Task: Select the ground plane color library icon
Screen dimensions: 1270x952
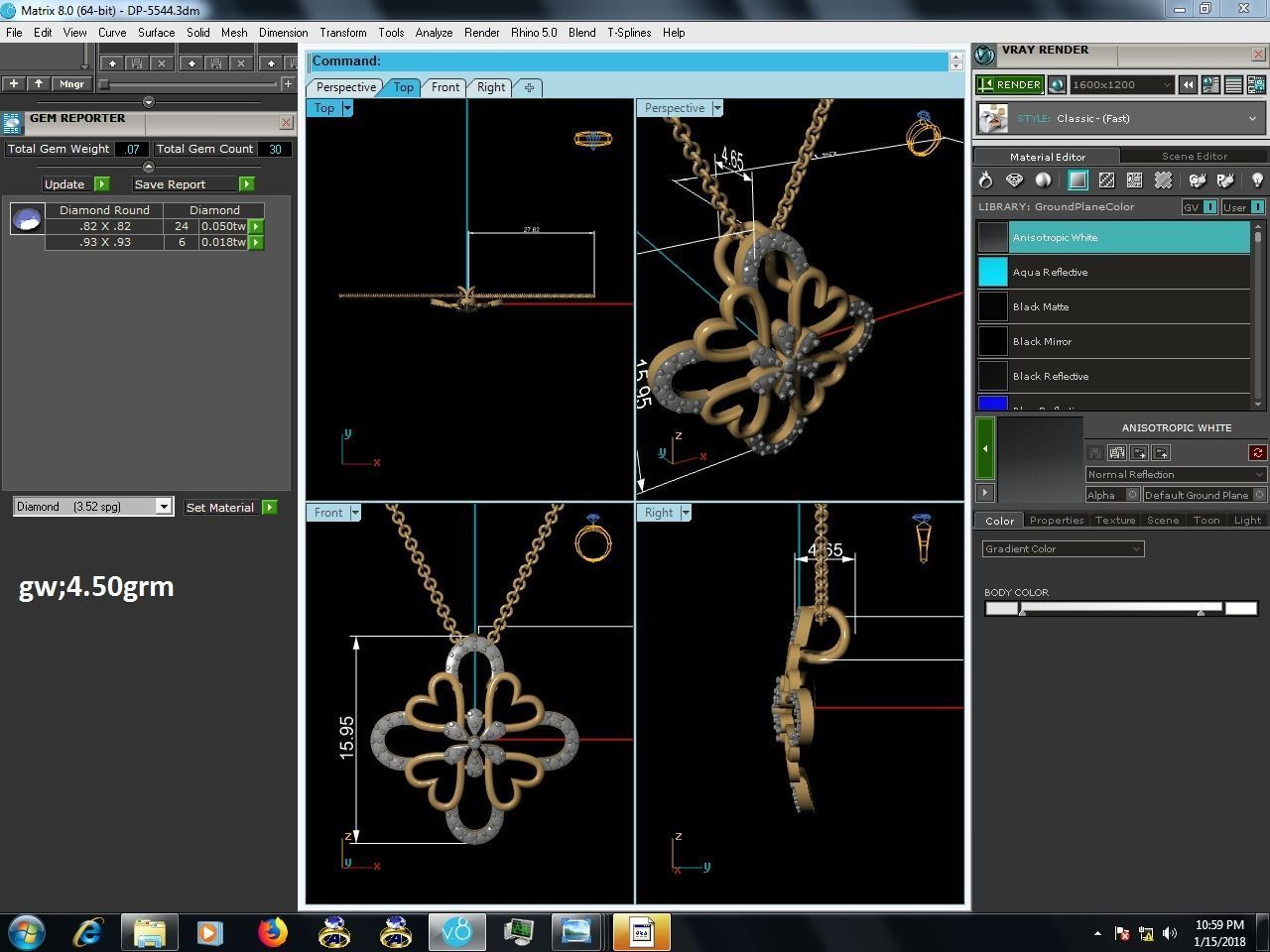Action: pos(1078,179)
